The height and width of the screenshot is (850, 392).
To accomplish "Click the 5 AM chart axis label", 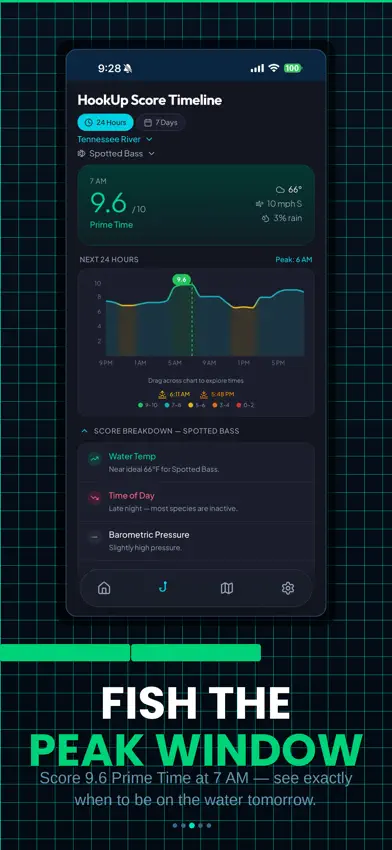I will click(175, 363).
